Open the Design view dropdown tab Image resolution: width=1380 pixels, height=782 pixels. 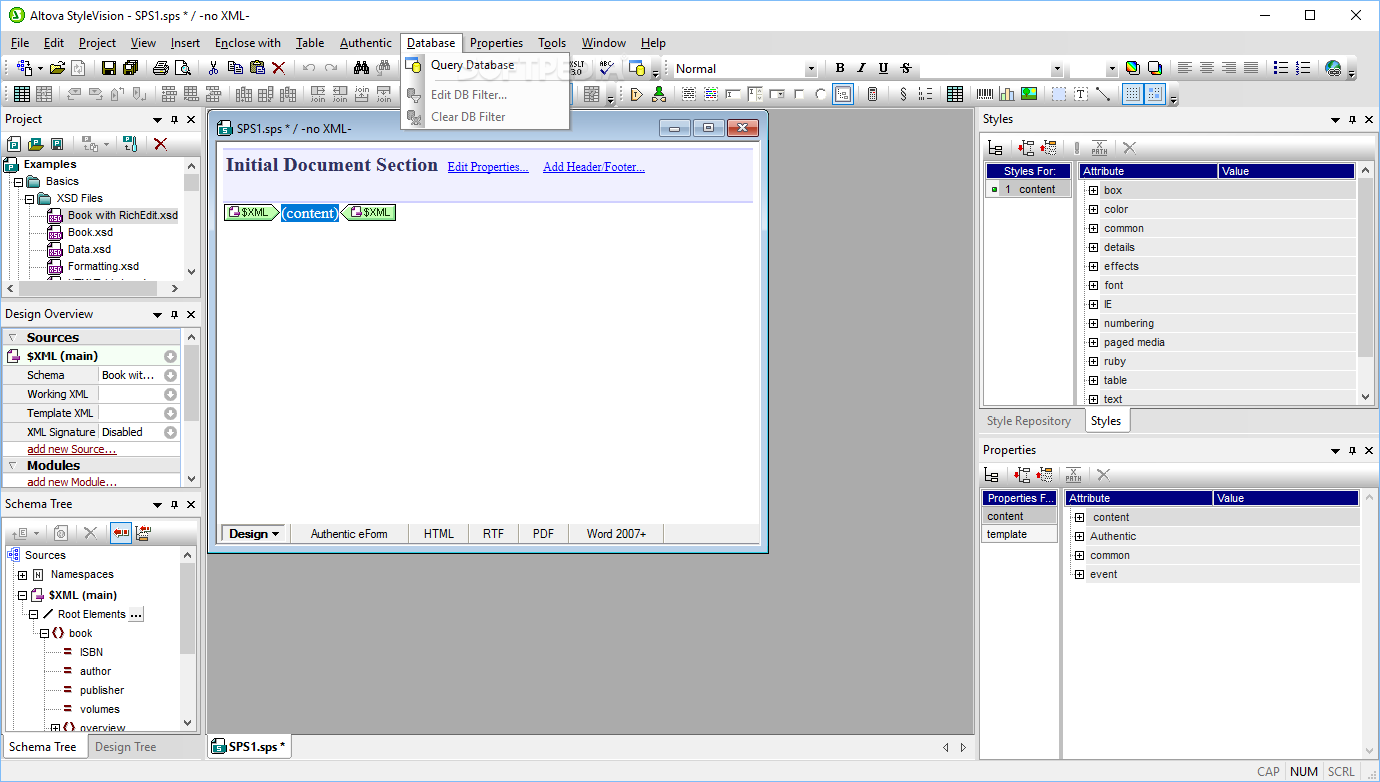[254, 534]
